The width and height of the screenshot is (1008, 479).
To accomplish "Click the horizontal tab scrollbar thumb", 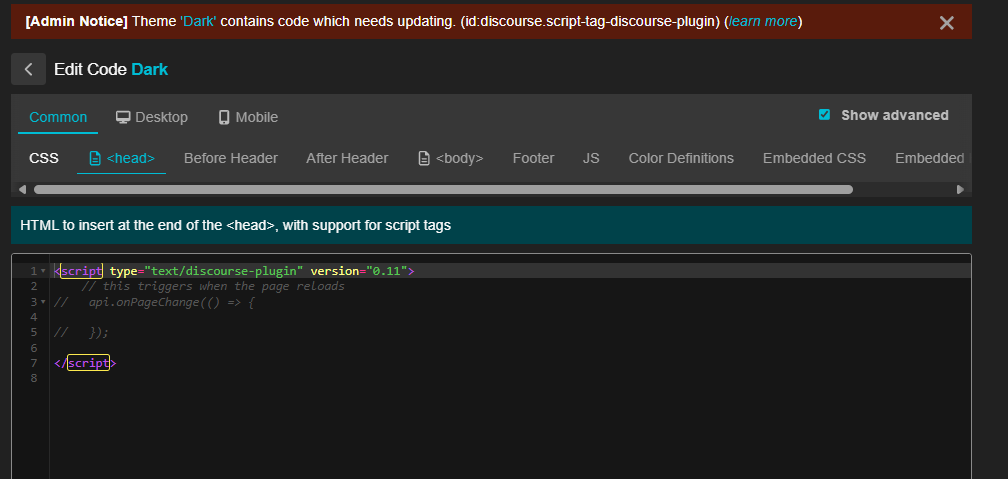I will tap(443, 189).
